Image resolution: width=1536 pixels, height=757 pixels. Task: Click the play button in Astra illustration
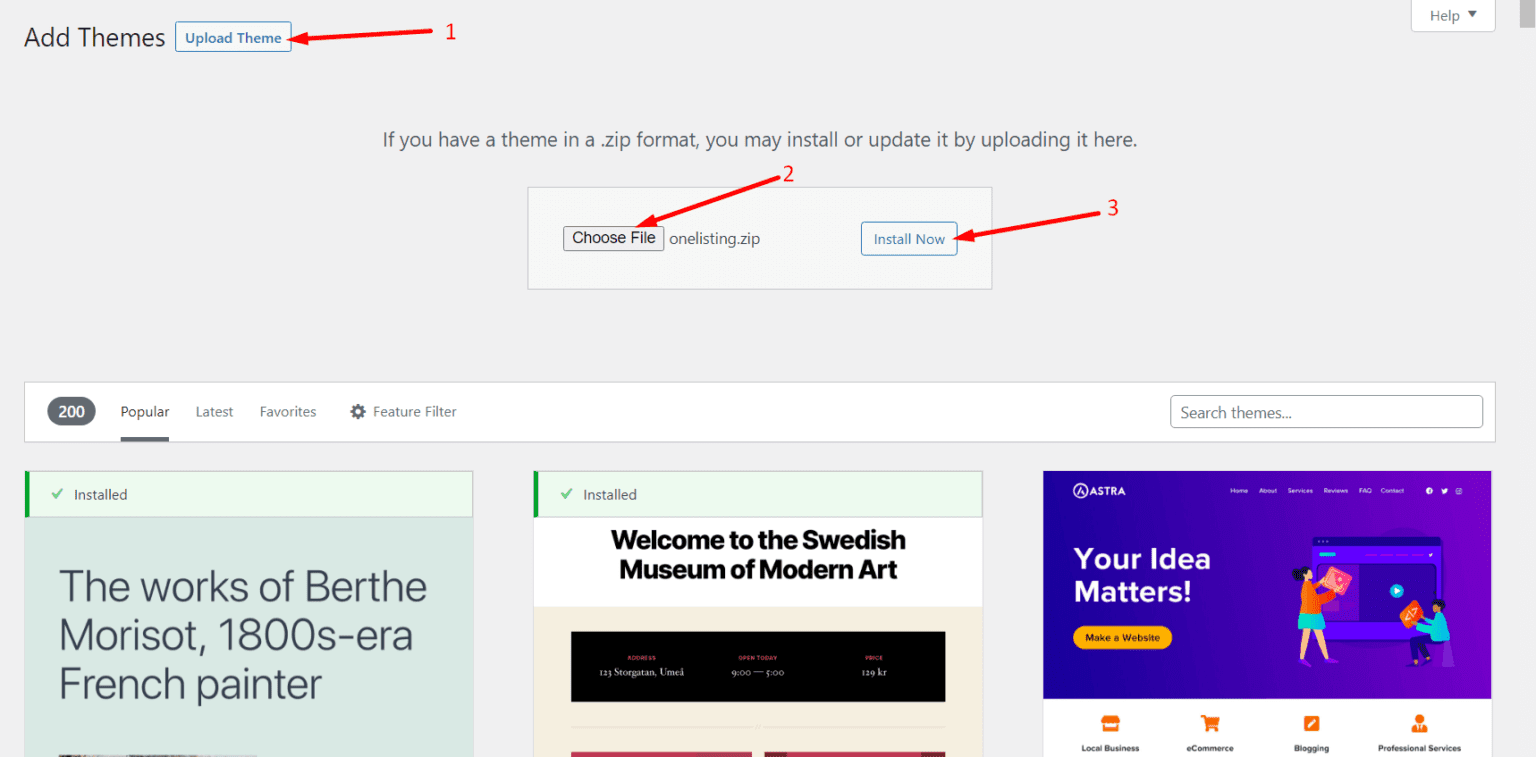pyautogui.click(x=1396, y=591)
